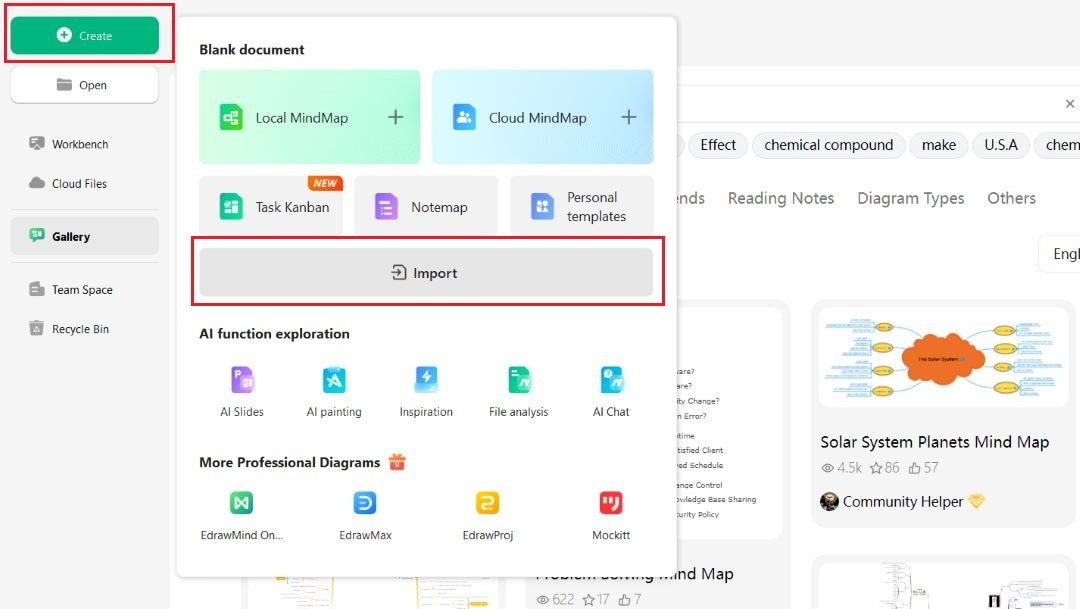Click the Community Helper avatar

coord(829,502)
